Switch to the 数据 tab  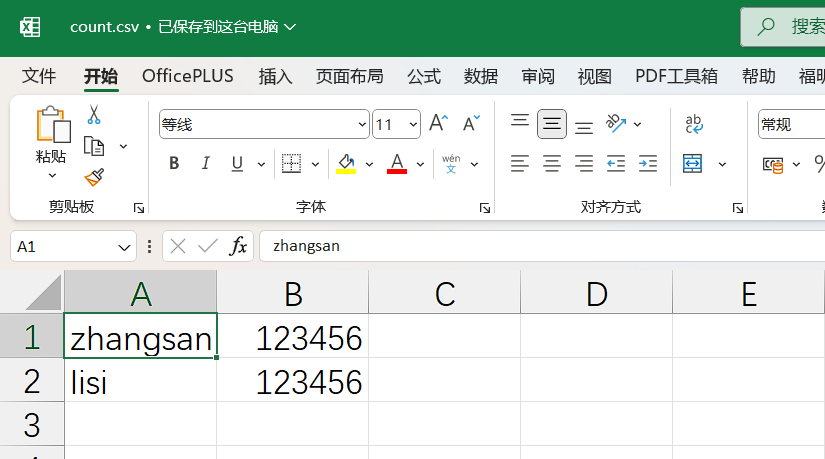480,76
